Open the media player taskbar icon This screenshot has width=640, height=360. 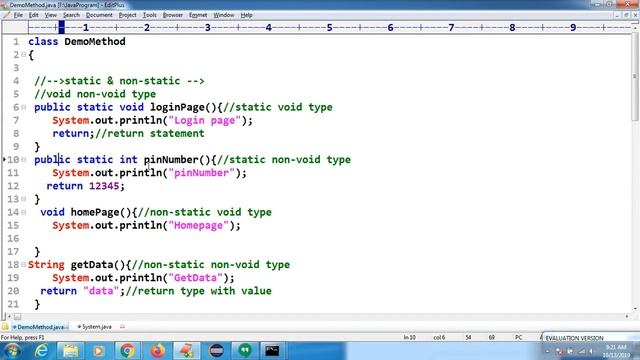point(98,351)
